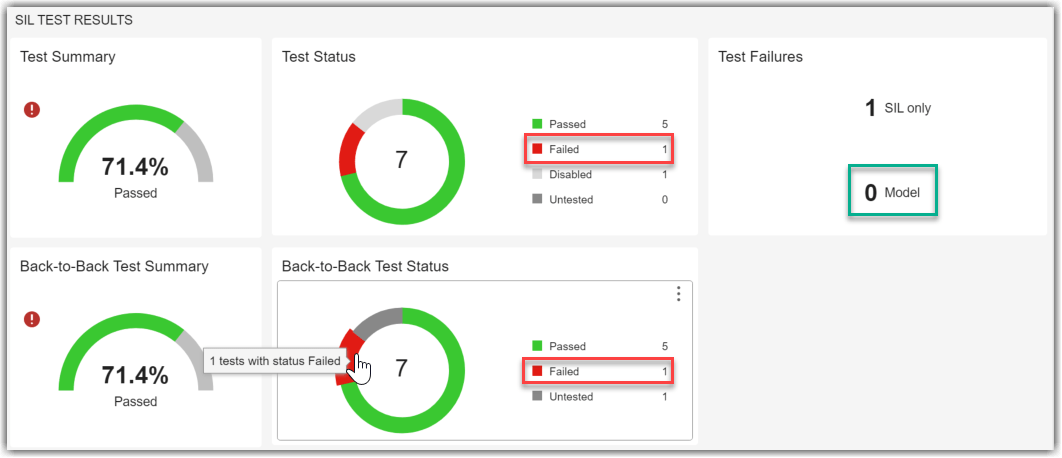Image resolution: width=1062 pixels, height=458 pixels.
Task: Click the Back-to-Back Test Summary error icon
Action: 31,319
